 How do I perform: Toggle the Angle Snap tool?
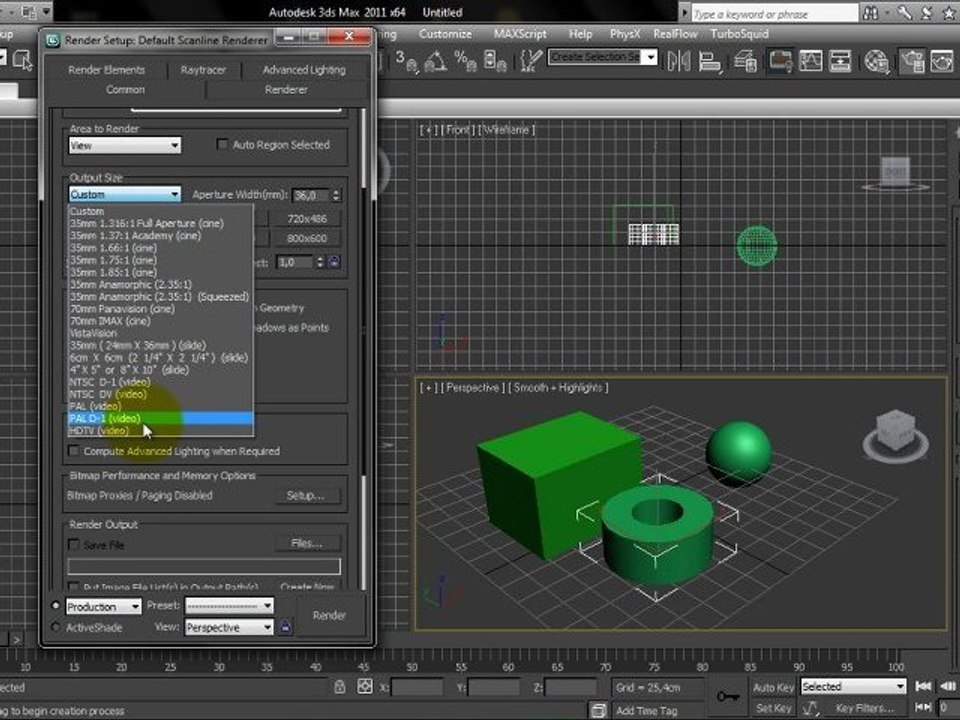[435, 61]
